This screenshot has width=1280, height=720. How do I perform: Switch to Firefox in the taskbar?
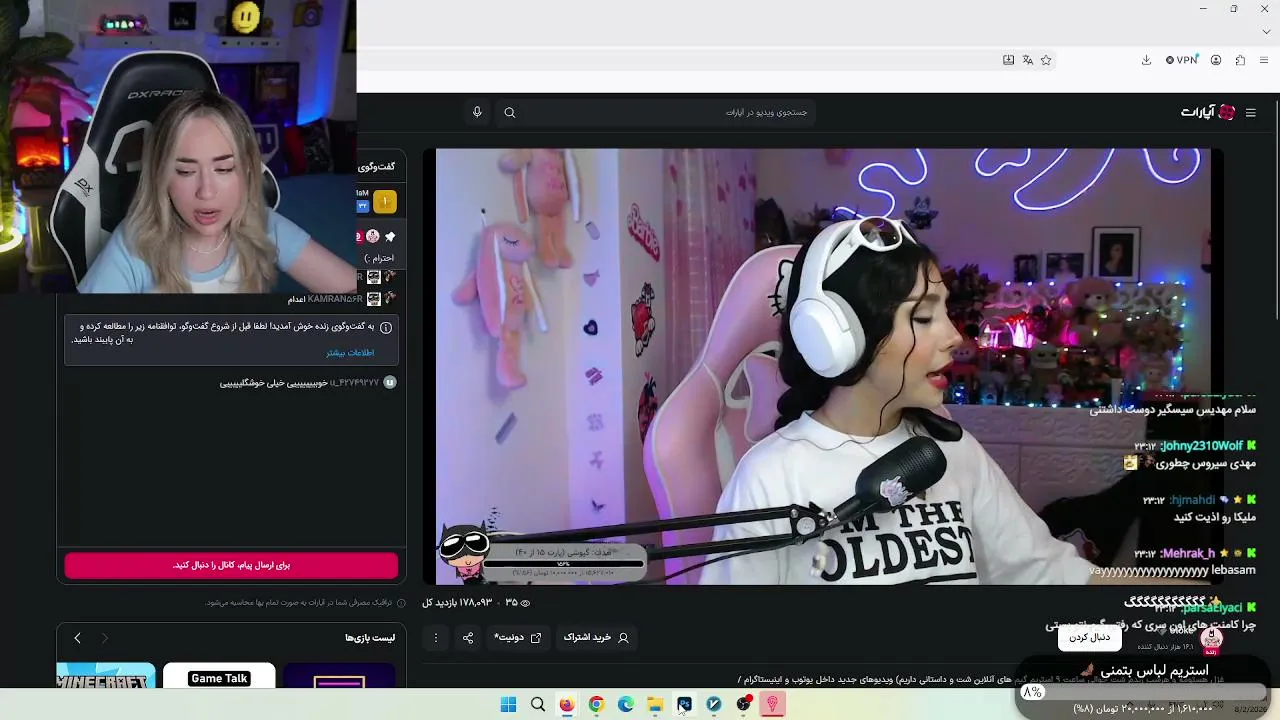(x=567, y=705)
